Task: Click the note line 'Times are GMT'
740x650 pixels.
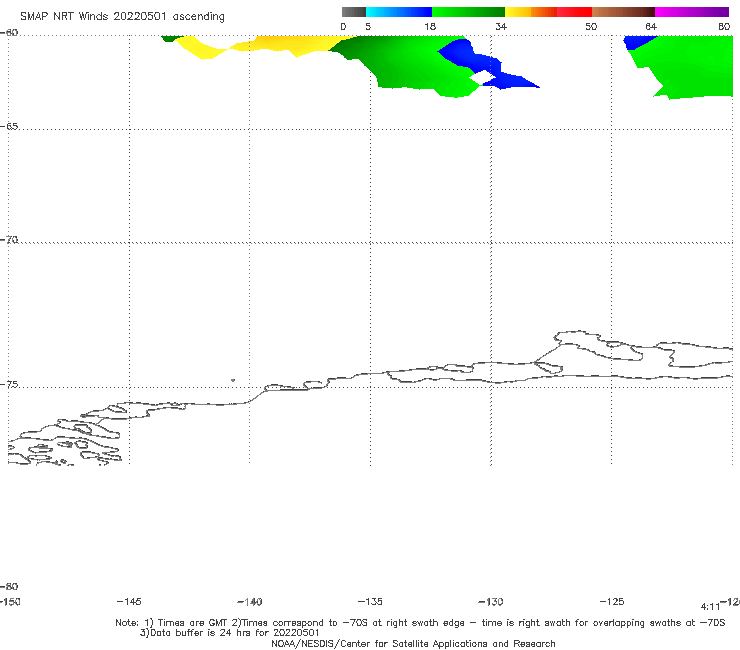Action: point(193,623)
